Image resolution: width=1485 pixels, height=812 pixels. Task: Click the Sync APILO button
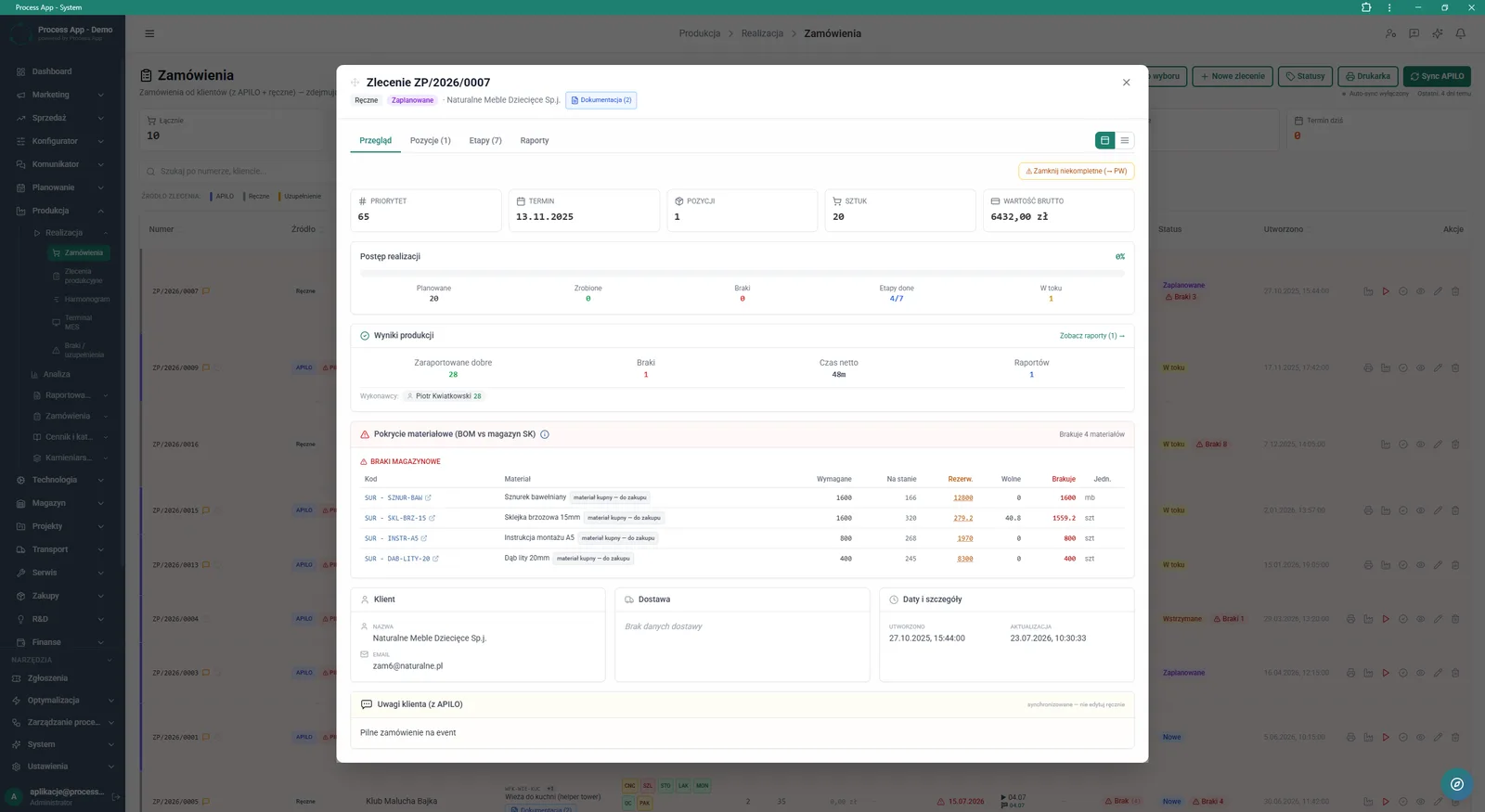(x=1437, y=76)
